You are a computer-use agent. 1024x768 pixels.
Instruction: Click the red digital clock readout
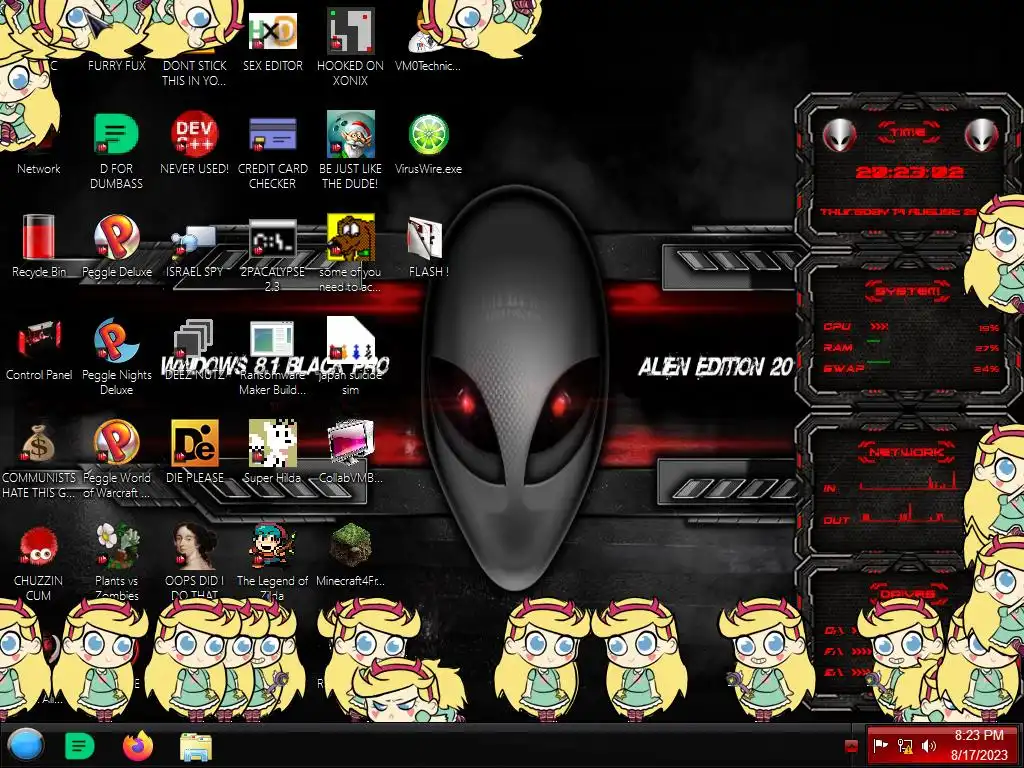(909, 172)
